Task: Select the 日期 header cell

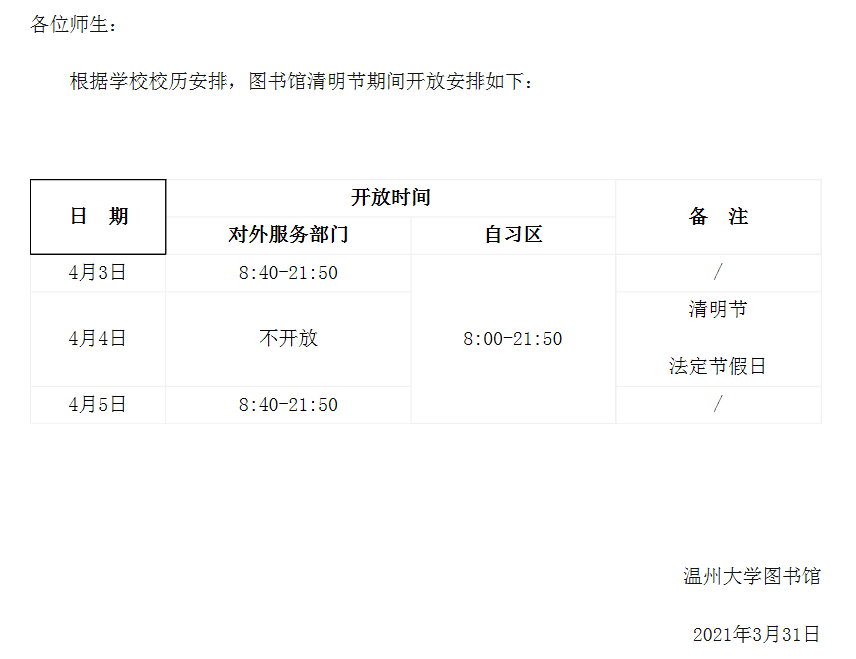Action: [x=98, y=217]
